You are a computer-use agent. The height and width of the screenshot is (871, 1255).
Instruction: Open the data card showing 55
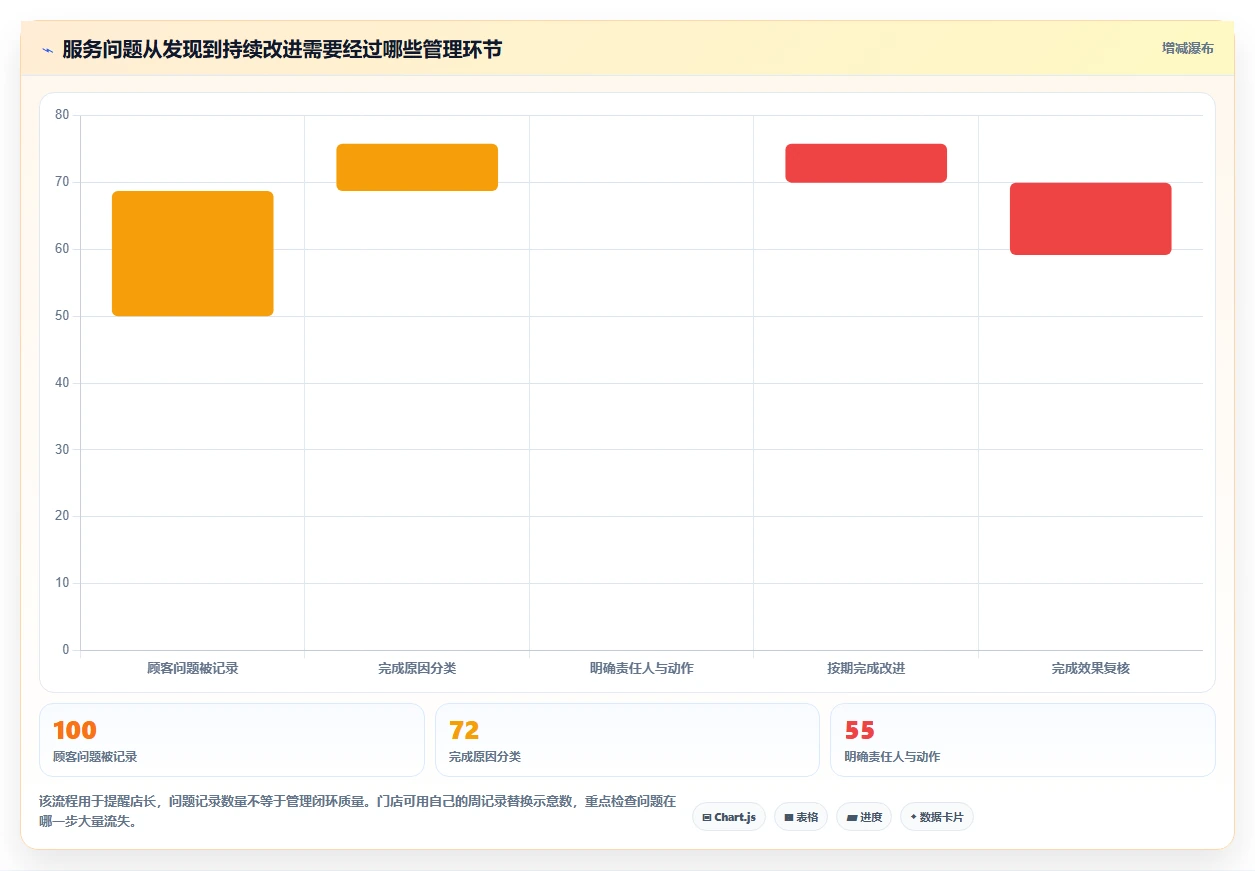pyautogui.click(x=1023, y=740)
